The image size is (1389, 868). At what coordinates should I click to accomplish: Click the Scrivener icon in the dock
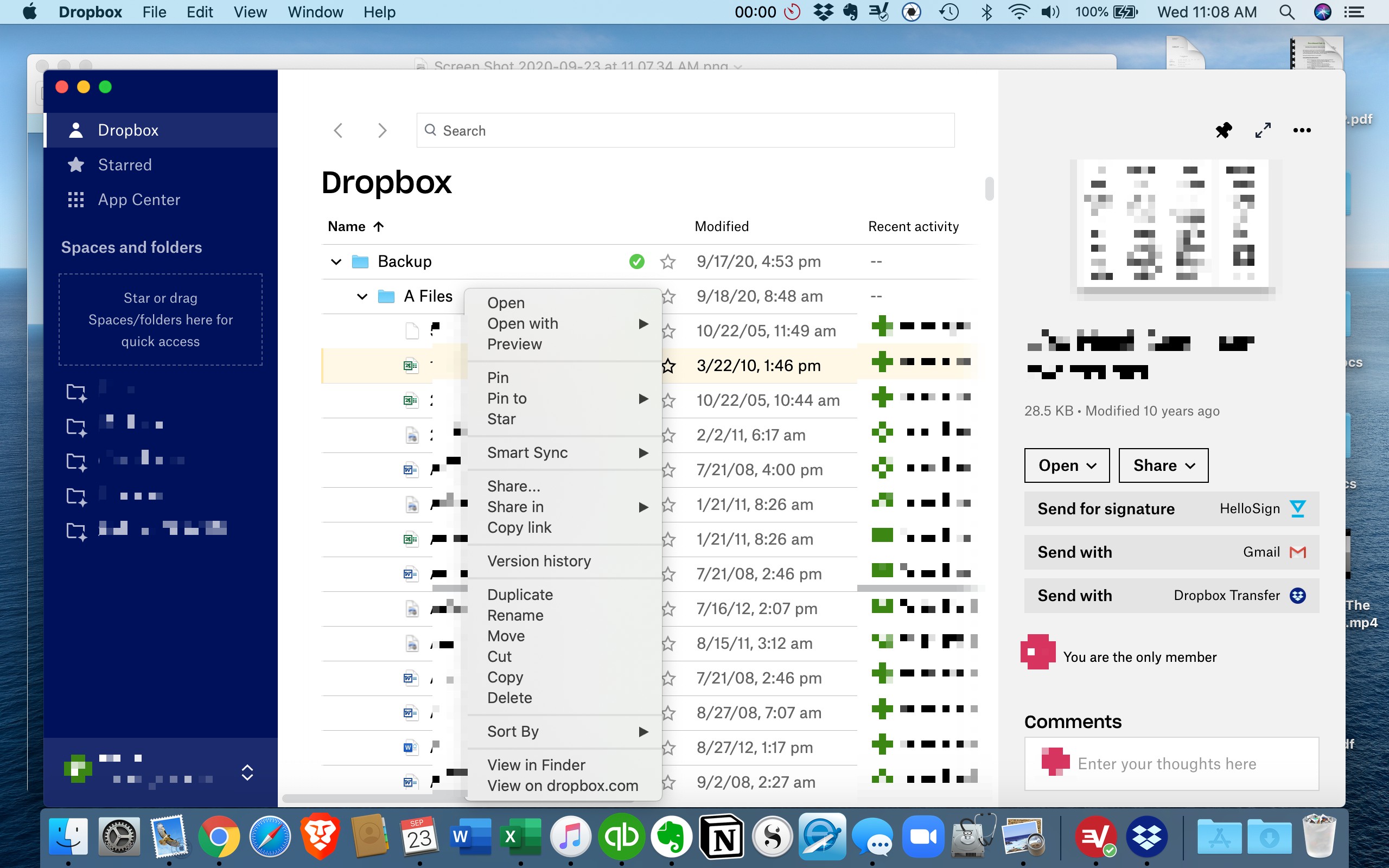point(772,837)
